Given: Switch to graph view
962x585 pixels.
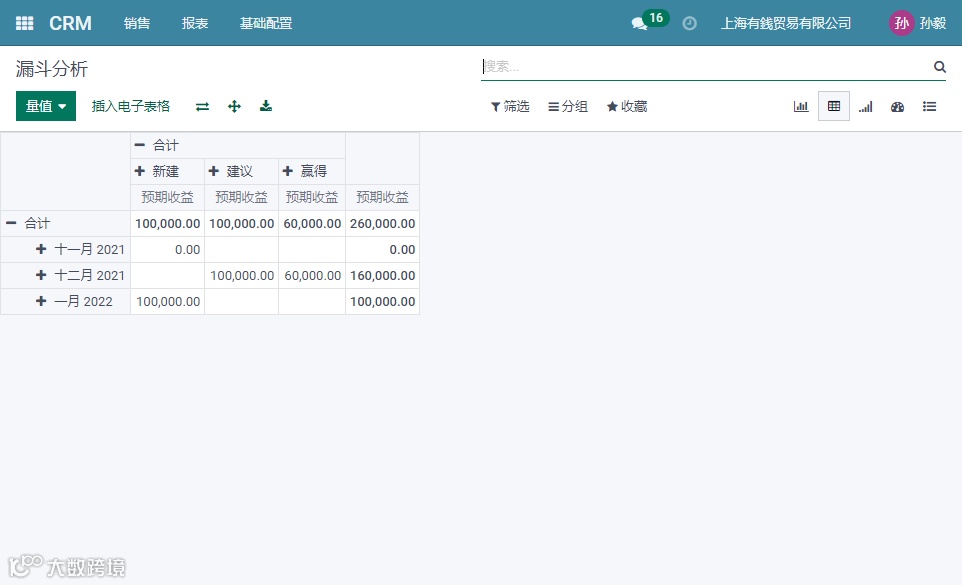Looking at the screenshot, I should 801,107.
